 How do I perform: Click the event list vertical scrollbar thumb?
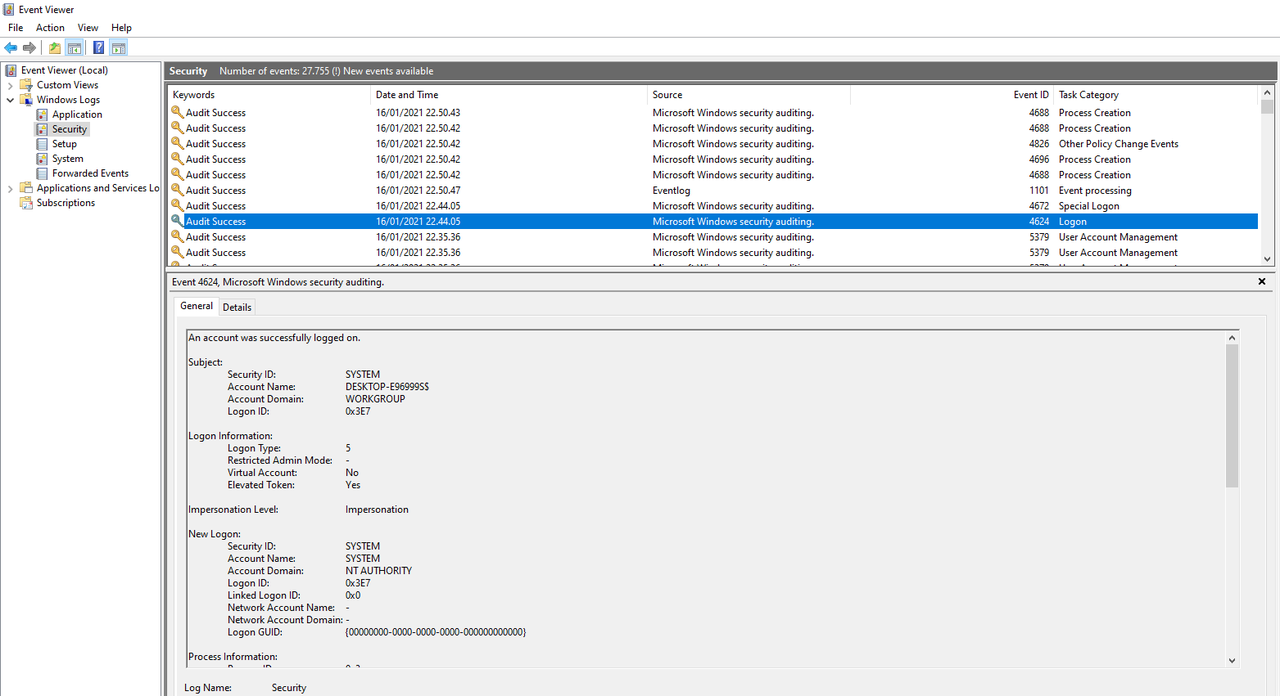[1267, 106]
